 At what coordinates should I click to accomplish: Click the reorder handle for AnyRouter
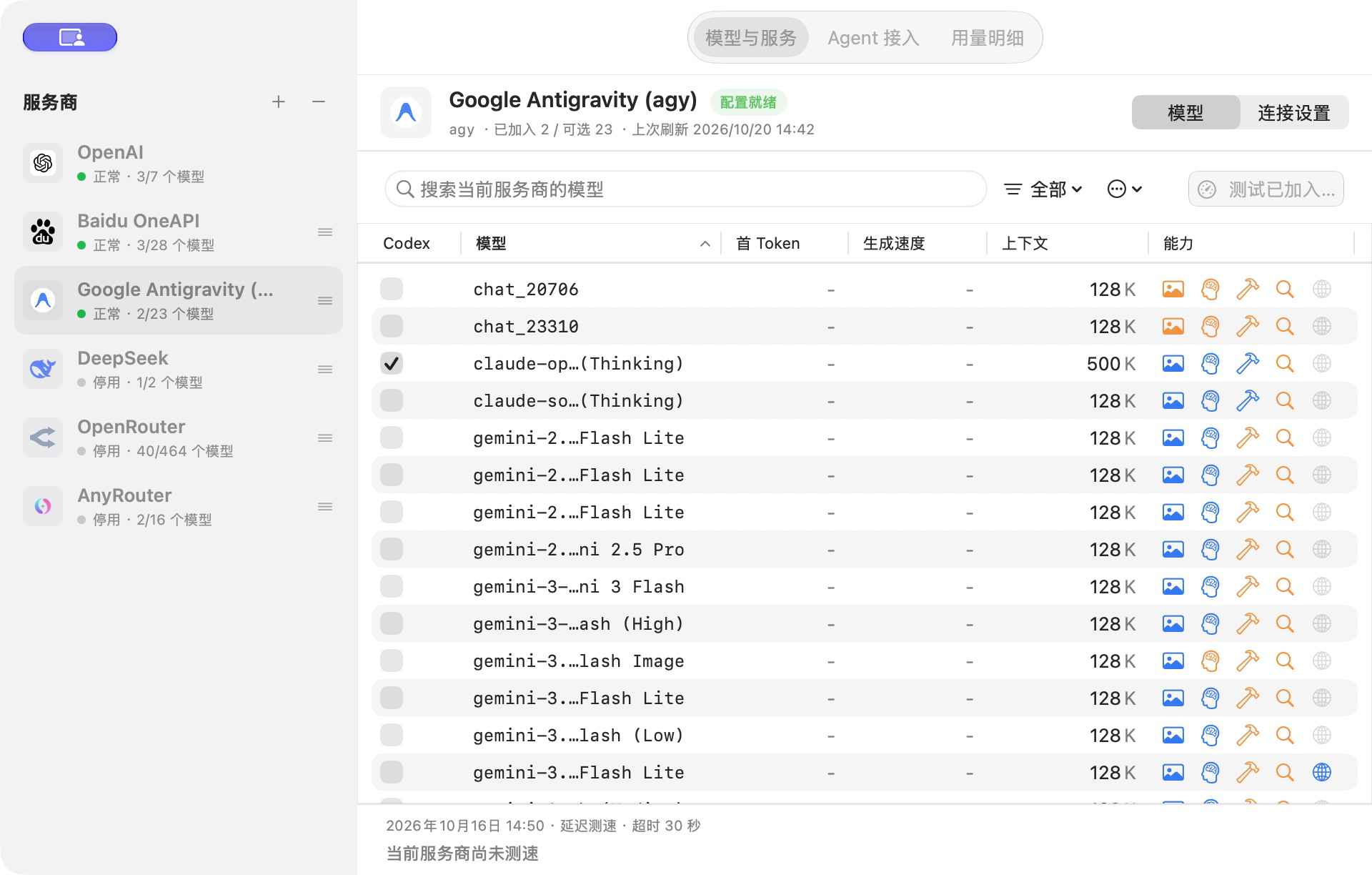tap(325, 507)
